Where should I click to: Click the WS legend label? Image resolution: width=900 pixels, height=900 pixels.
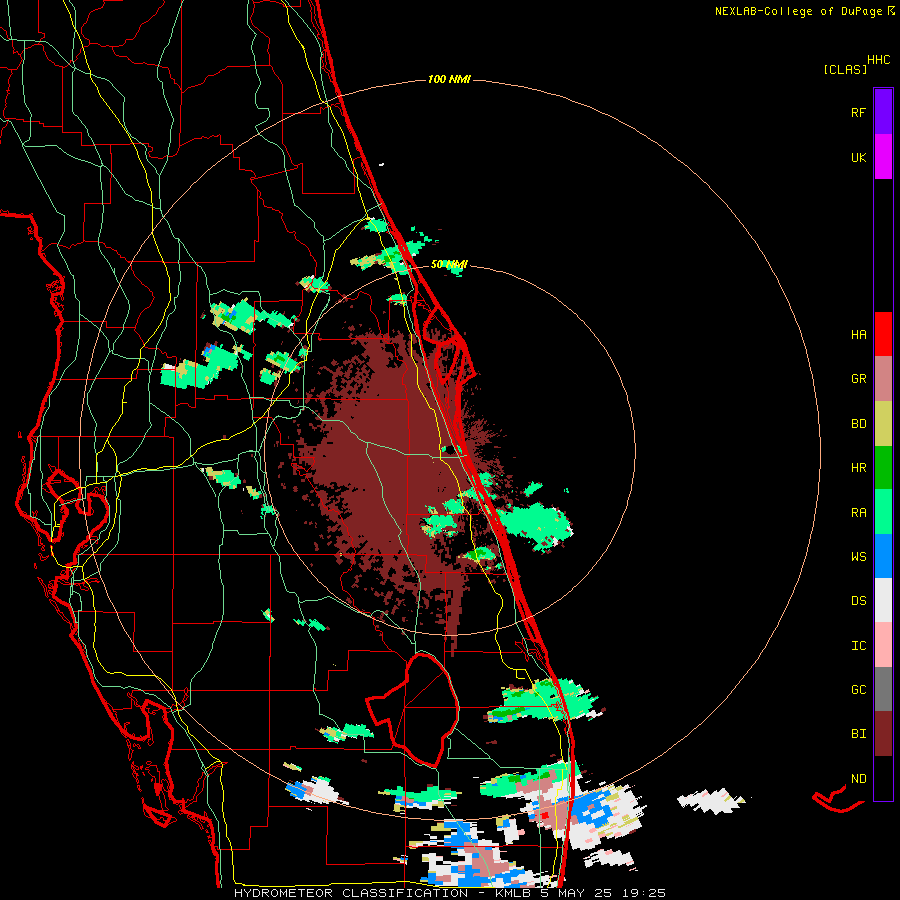[x=858, y=557]
